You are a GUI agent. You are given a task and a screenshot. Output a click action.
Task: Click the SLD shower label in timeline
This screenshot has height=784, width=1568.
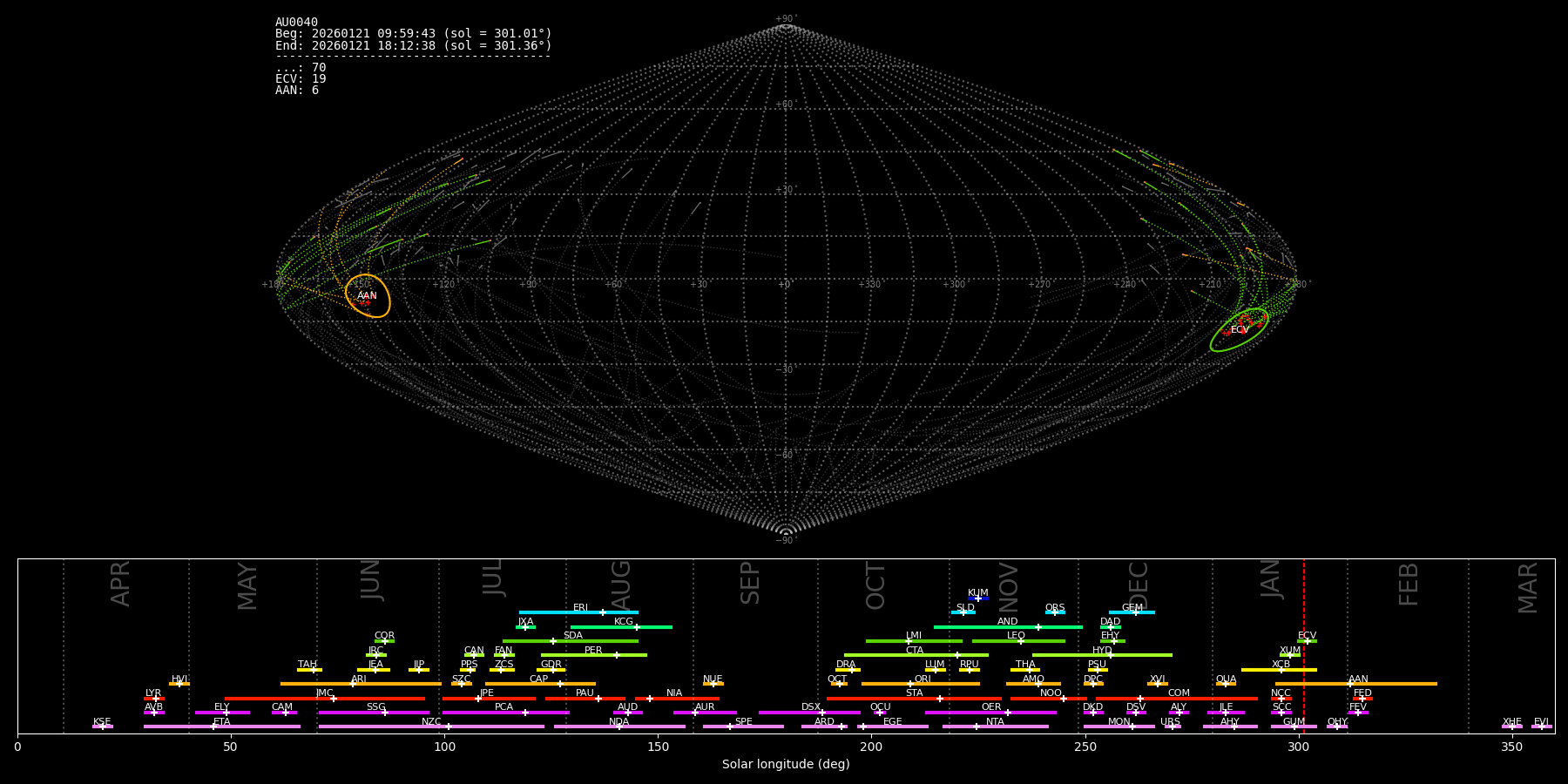pyautogui.click(x=965, y=608)
